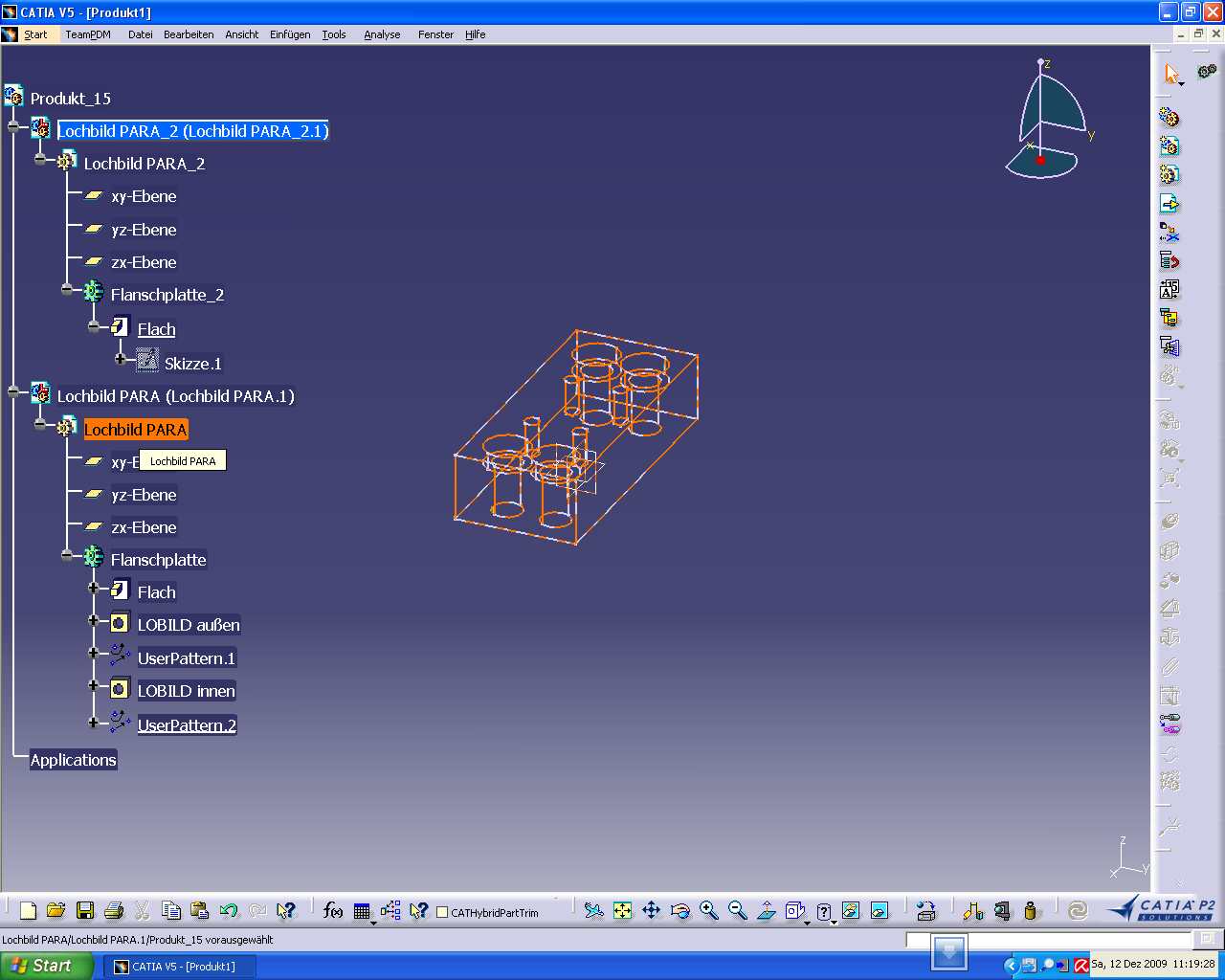This screenshot has width=1225, height=980.
Task: Collapse the Lochbild PARA_2 (Lochbild PARA_2.1) node
Action: (x=13, y=126)
